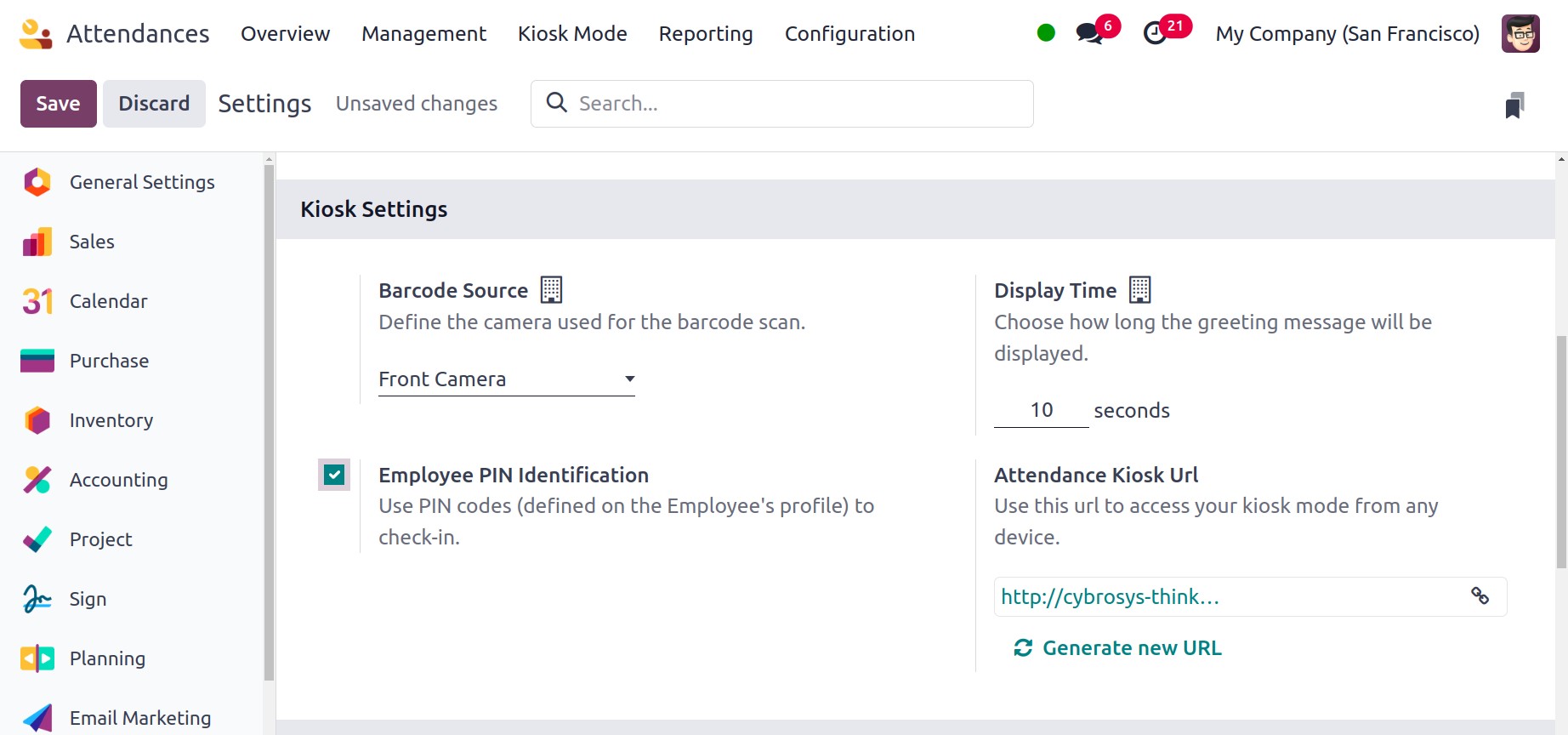Screen dimensions: 1568x735
Task: Open the Reporting menu
Action: coord(706,34)
